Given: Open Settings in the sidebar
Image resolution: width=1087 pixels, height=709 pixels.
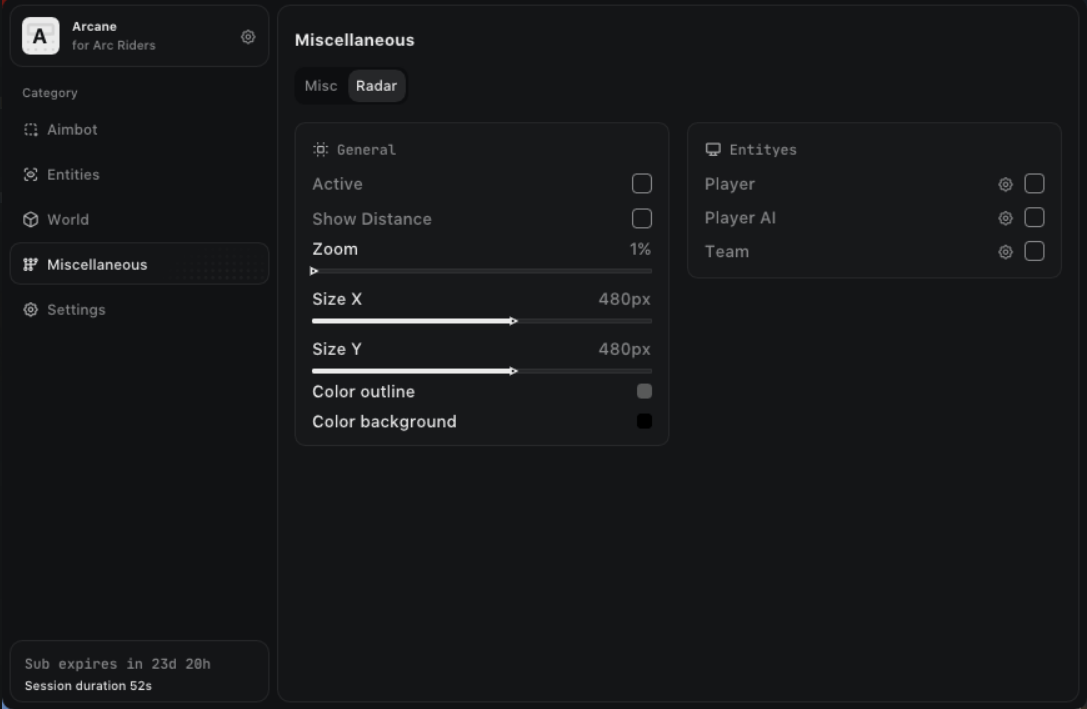Looking at the screenshot, I should pos(76,310).
